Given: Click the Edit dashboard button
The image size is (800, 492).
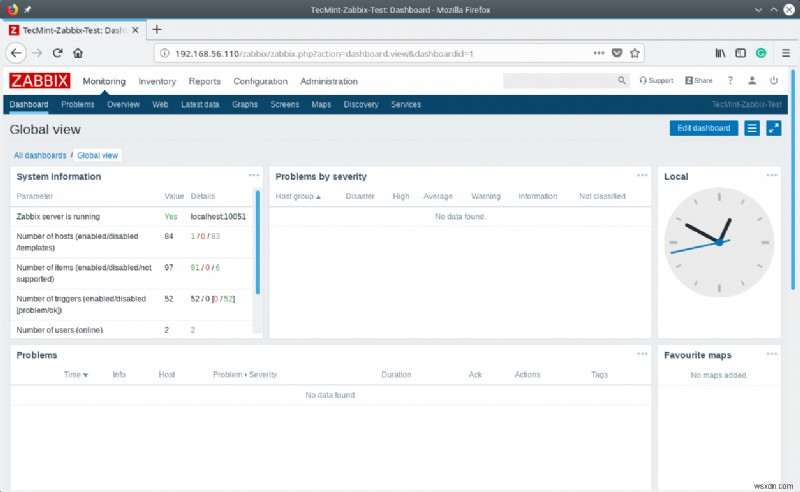Looking at the screenshot, I should 704,128.
